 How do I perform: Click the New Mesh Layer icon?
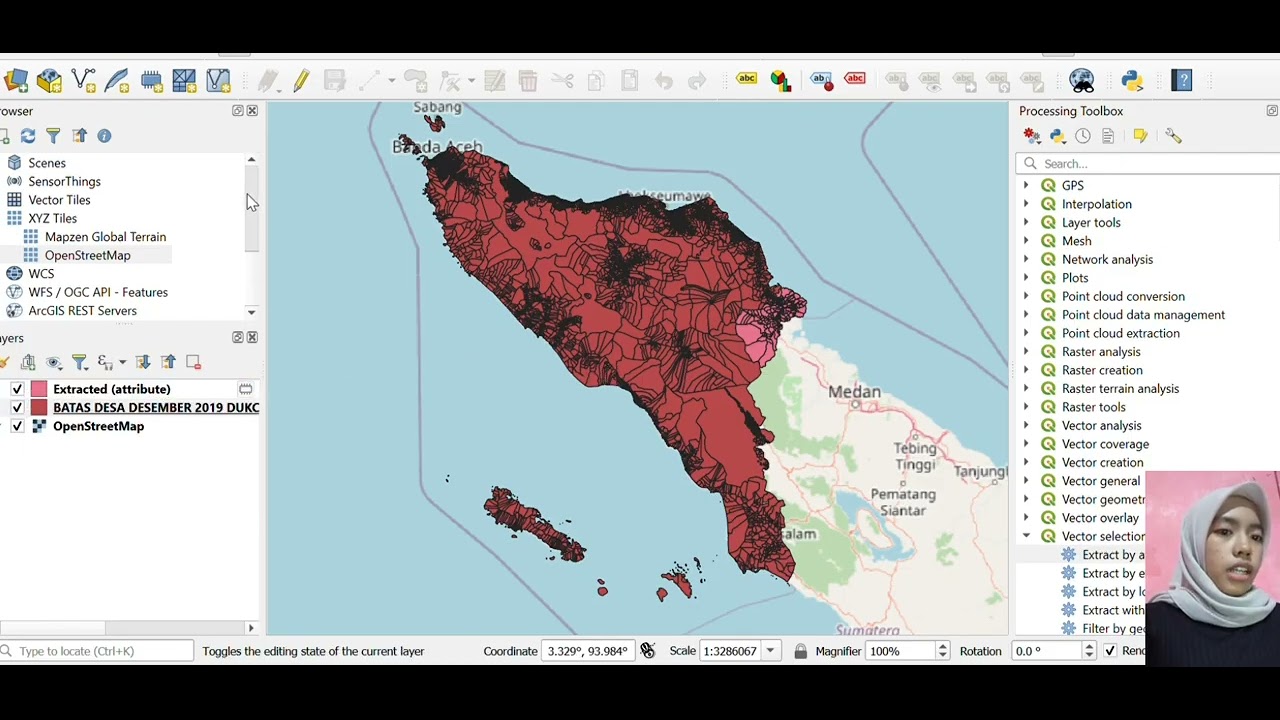[x=184, y=81]
